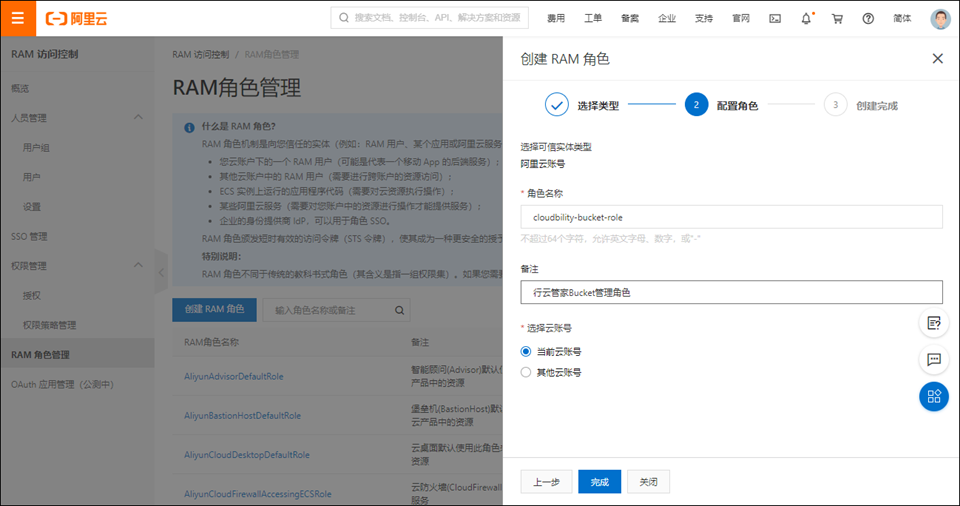The height and width of the screenshot is (506, 960).
Task: Click the blue floating apps grid icon
Action: click(934, 396)
